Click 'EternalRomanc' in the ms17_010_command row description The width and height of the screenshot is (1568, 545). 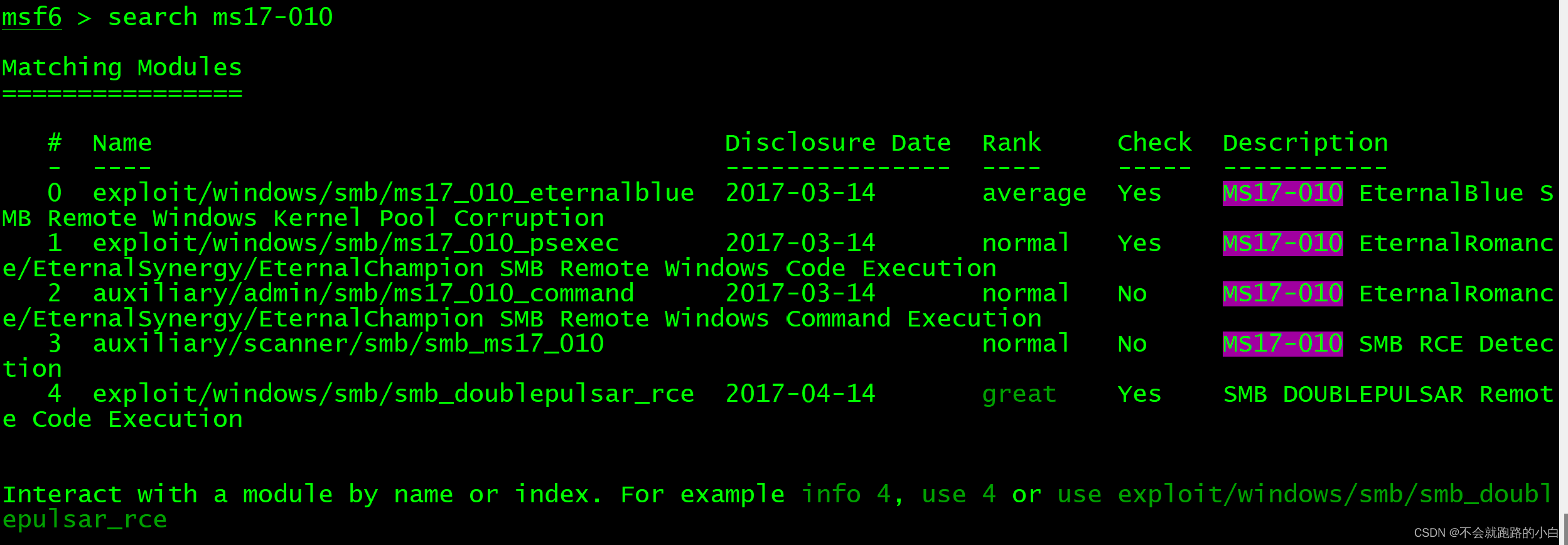coord(1456,293)
